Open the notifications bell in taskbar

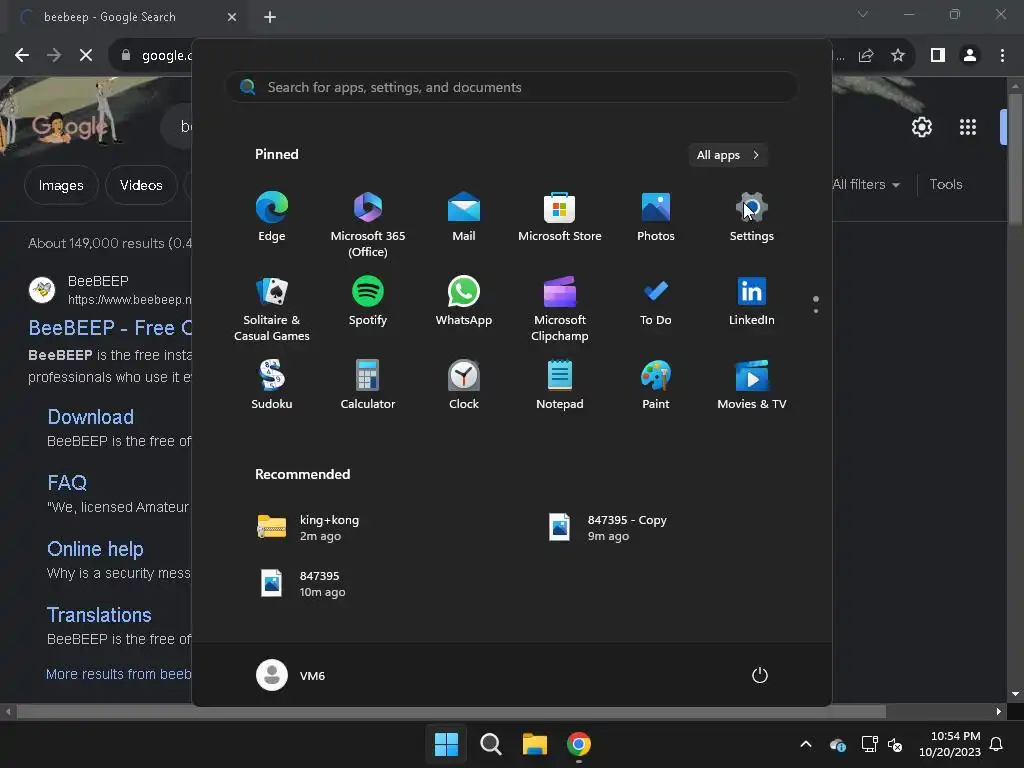(996, 744)
